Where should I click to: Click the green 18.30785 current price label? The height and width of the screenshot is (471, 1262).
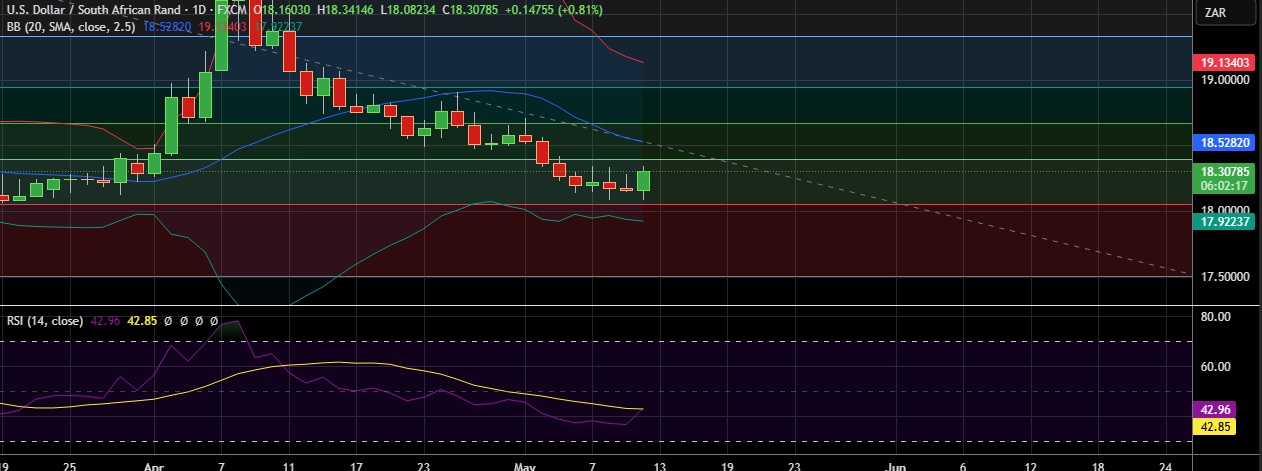1225,171
